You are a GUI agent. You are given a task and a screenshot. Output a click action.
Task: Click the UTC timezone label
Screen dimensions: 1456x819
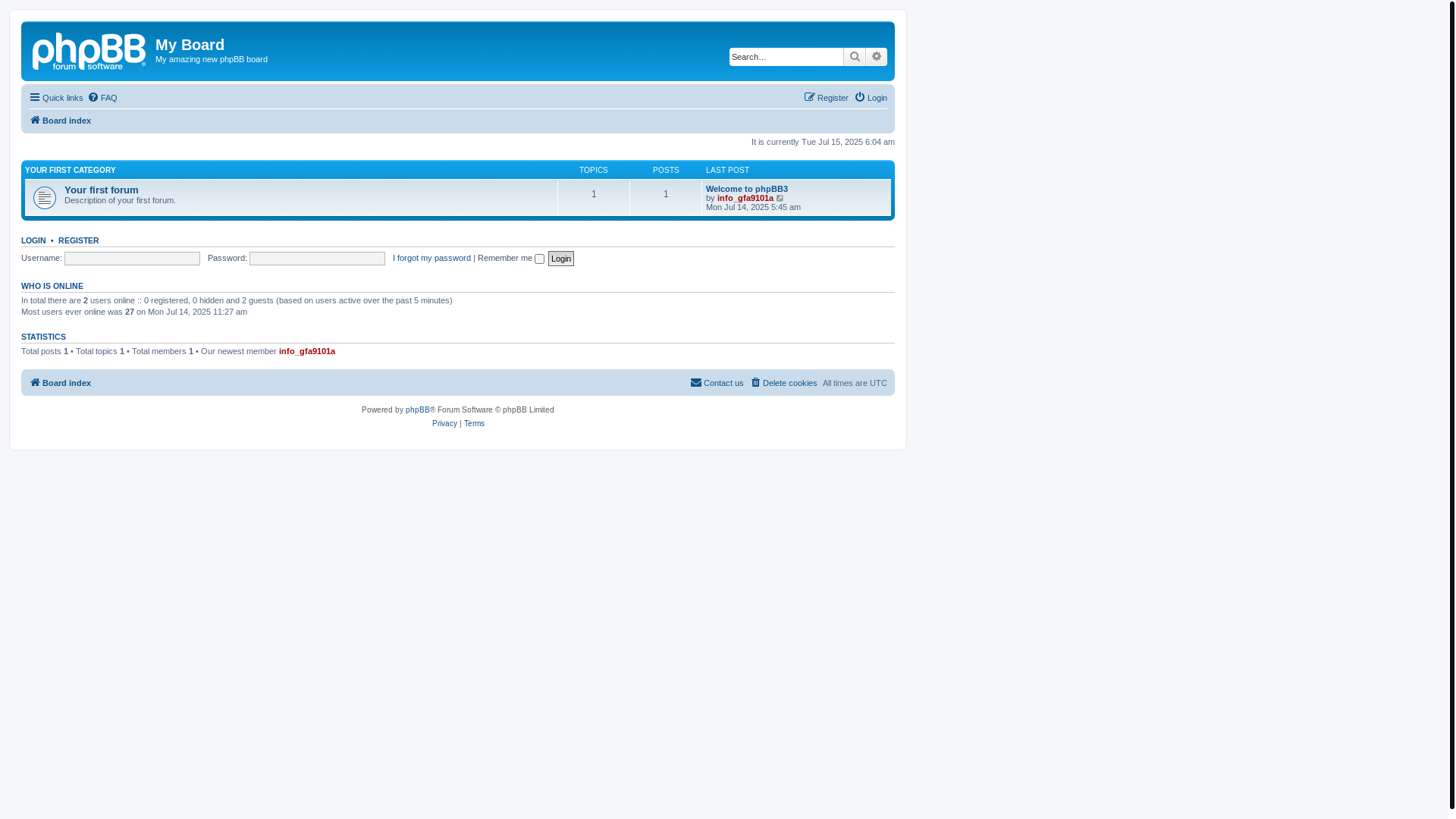(x=878, y=383)
